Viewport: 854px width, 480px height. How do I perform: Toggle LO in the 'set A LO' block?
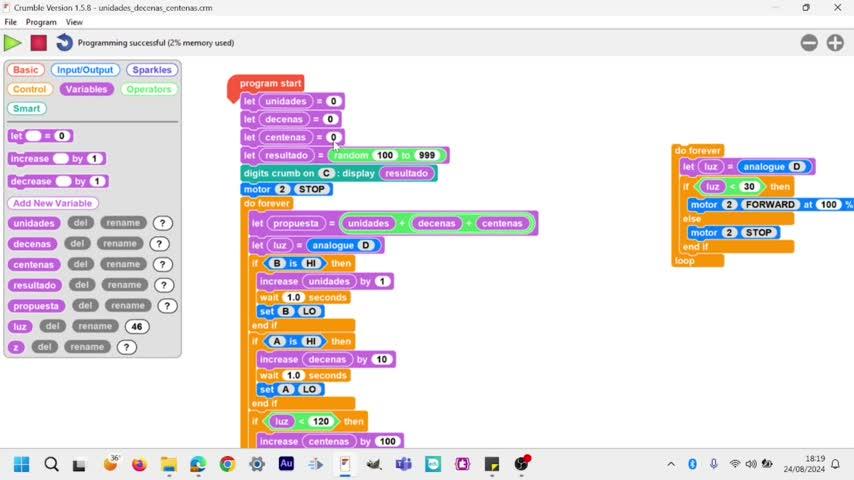(309, 390)
